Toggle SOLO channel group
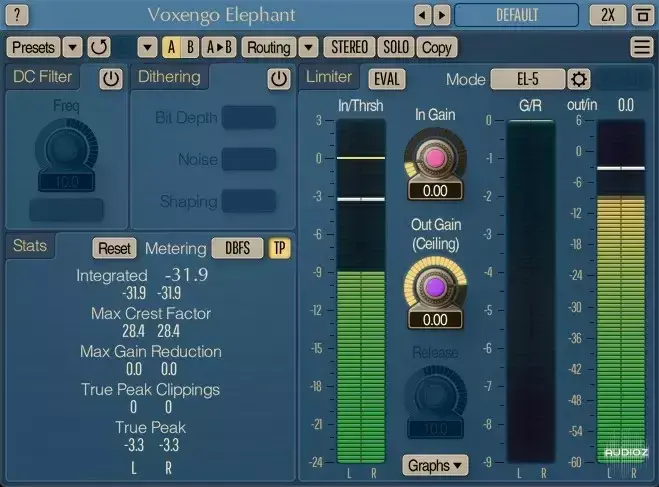Viewport: 659px width, 487px height. (x=395, y=47)
